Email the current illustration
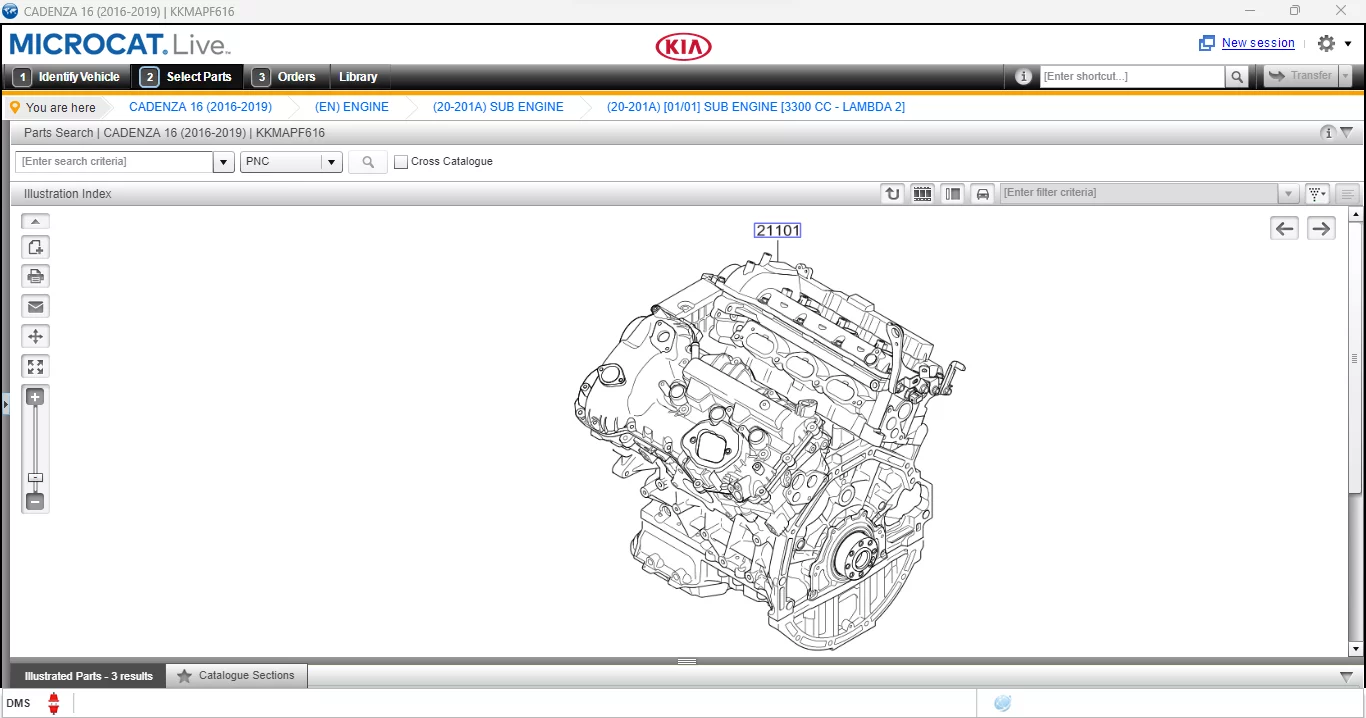 pyautogui.click(x=35, y=306)
